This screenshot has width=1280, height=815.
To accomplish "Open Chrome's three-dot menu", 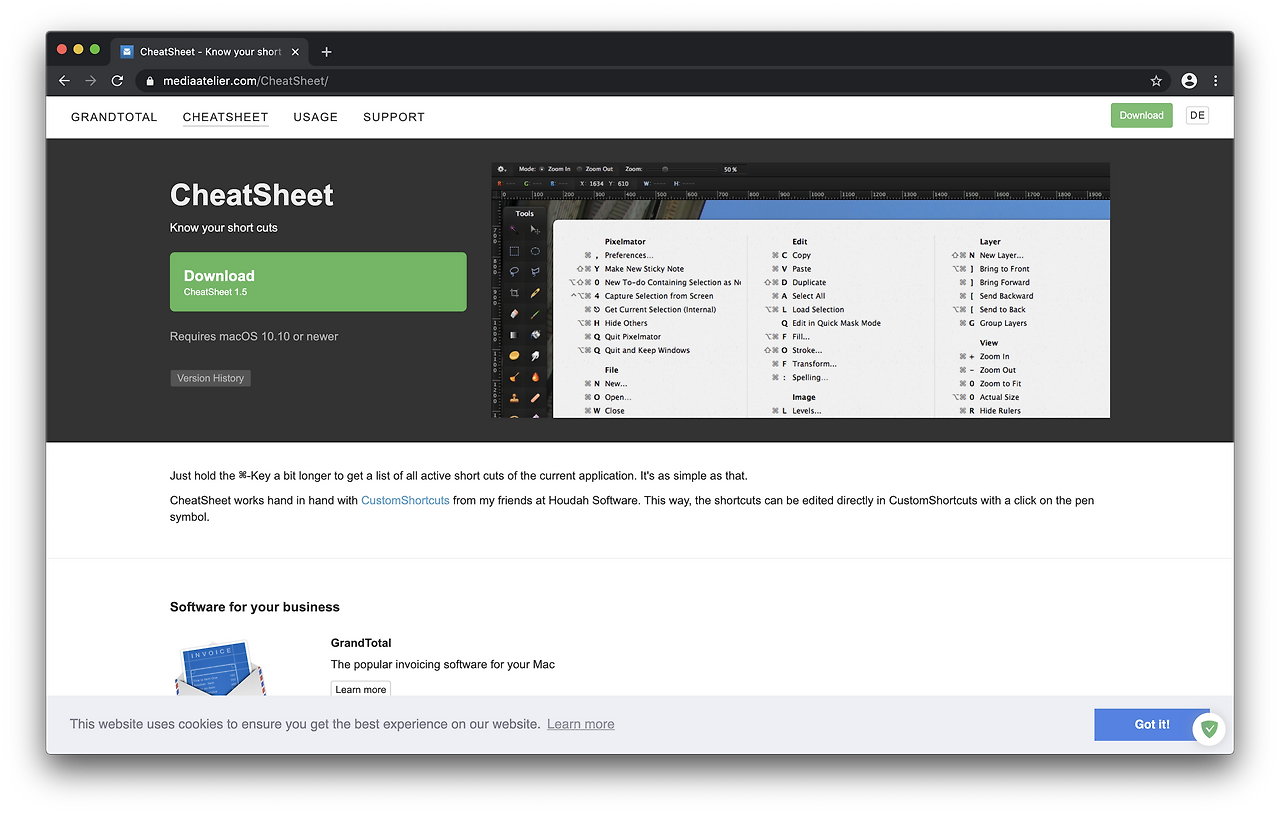I will pos(1216,81).
